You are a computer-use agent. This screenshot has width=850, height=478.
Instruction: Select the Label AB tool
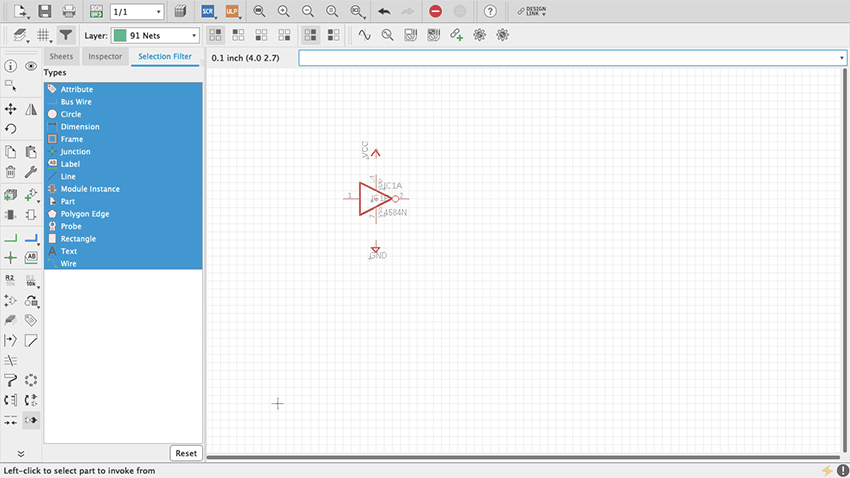(x=31, y=258)
